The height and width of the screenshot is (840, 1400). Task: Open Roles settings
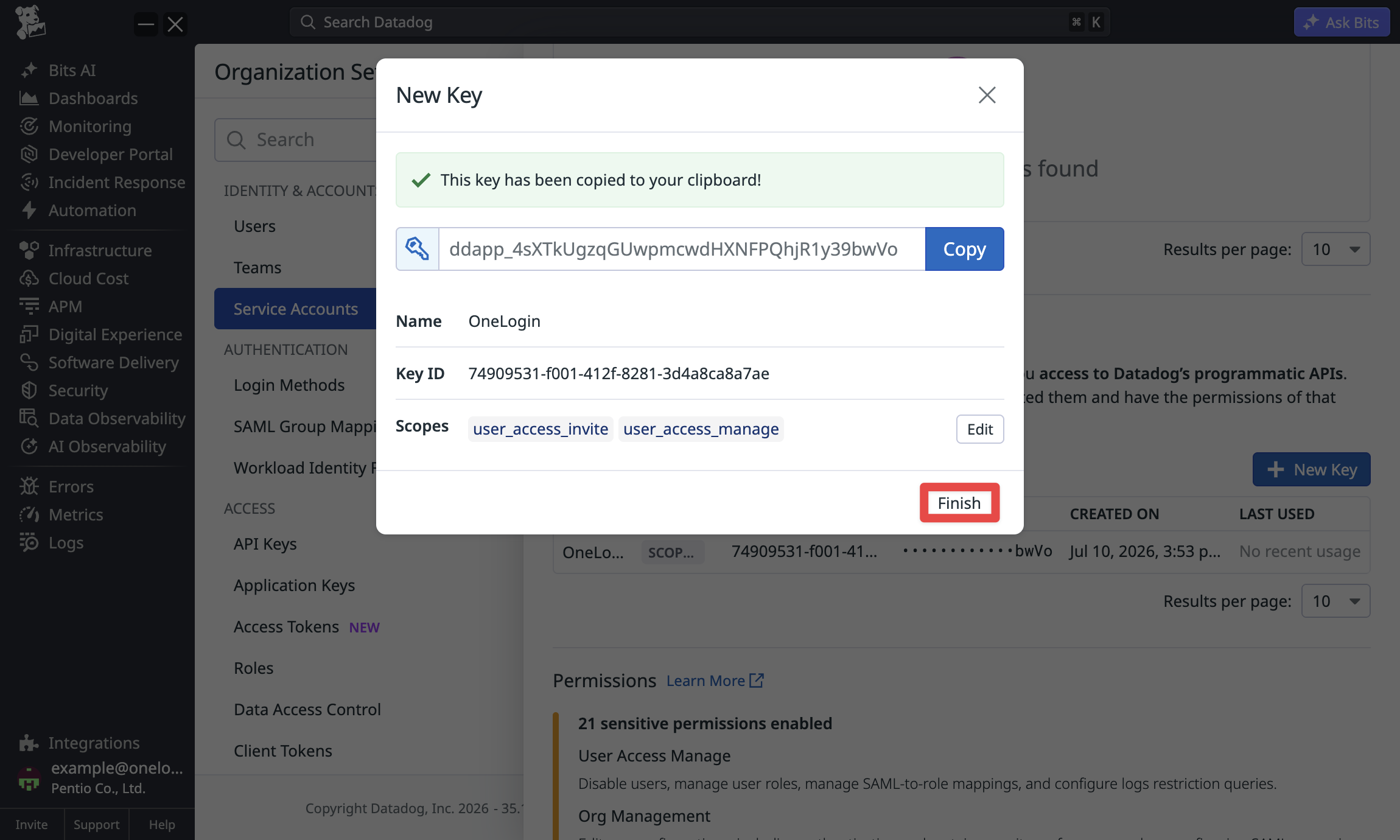coord(254,668)
